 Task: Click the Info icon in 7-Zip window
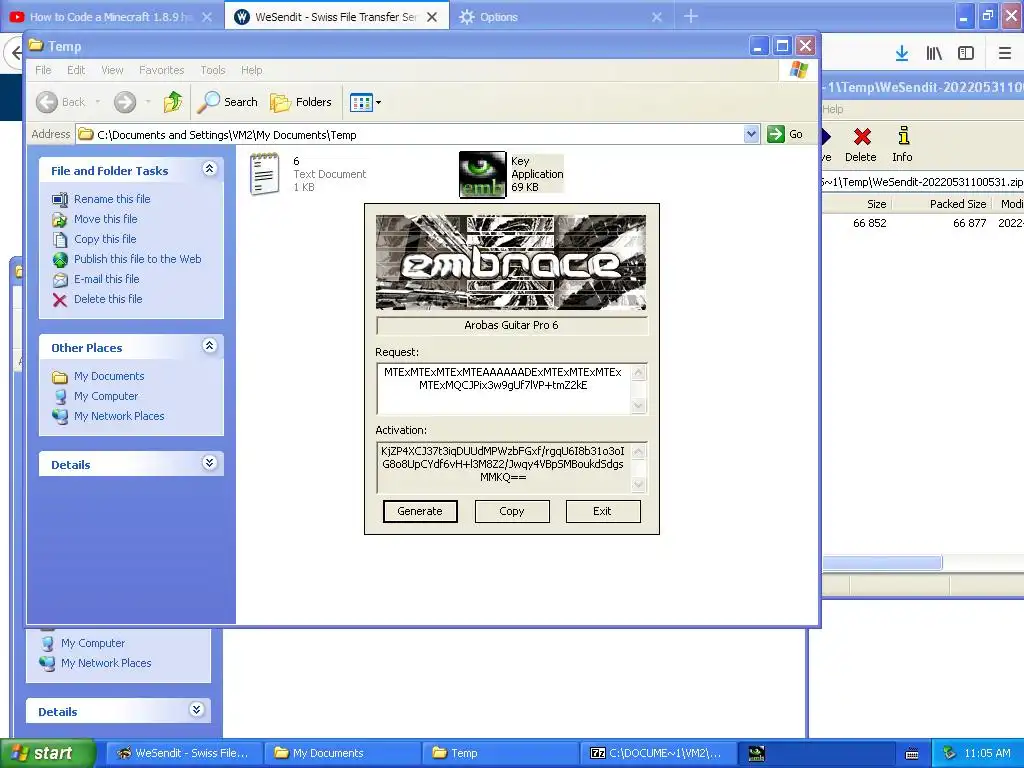tap(903, 136)
